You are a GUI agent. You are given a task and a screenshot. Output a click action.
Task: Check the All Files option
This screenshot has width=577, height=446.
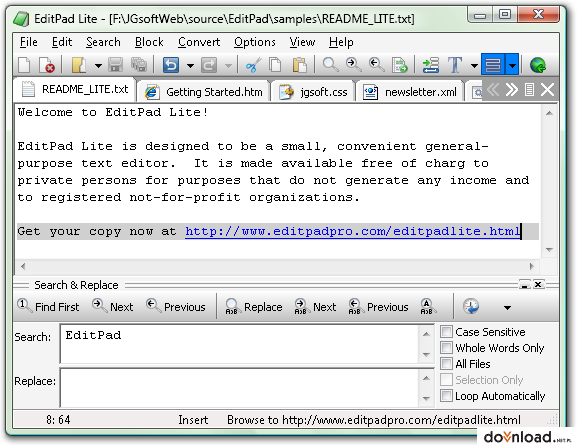[446, 364]
